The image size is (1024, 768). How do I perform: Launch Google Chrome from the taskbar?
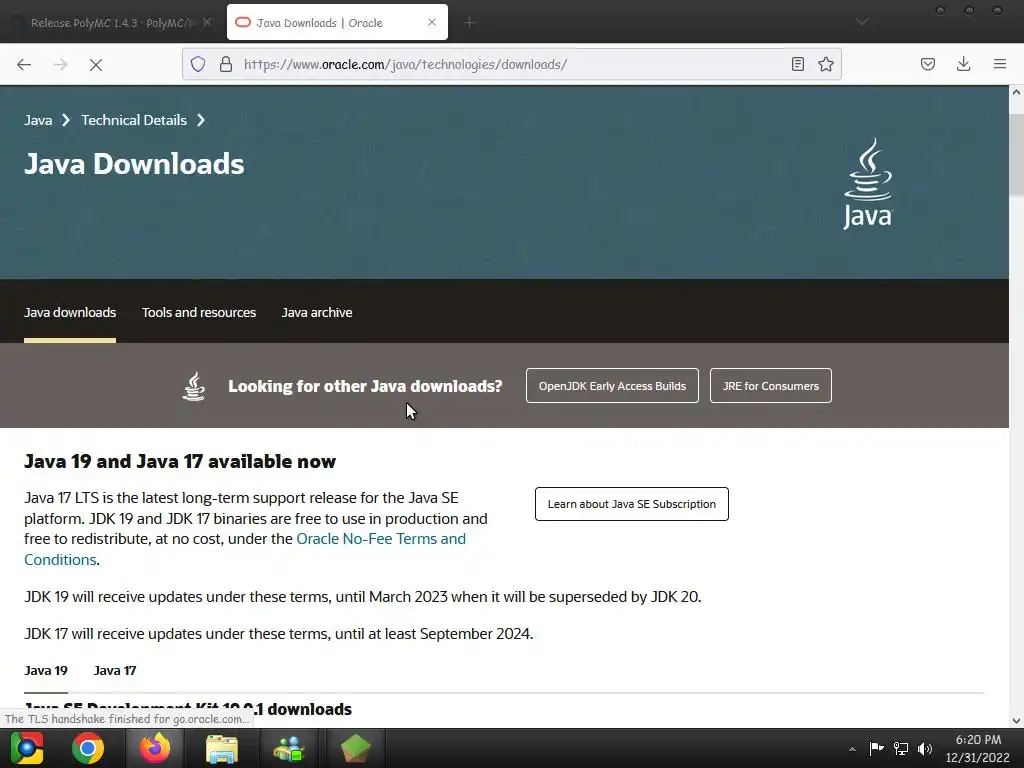(x=88, y=748)
